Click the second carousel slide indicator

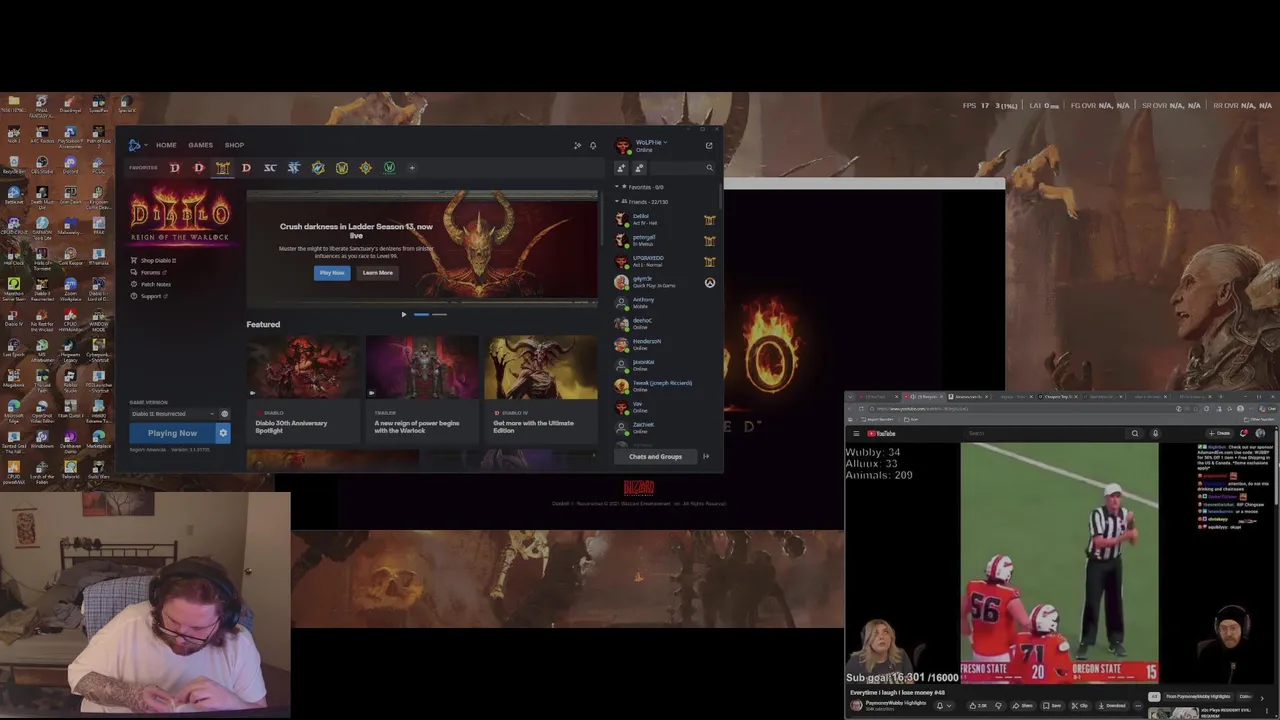(439, 315)
